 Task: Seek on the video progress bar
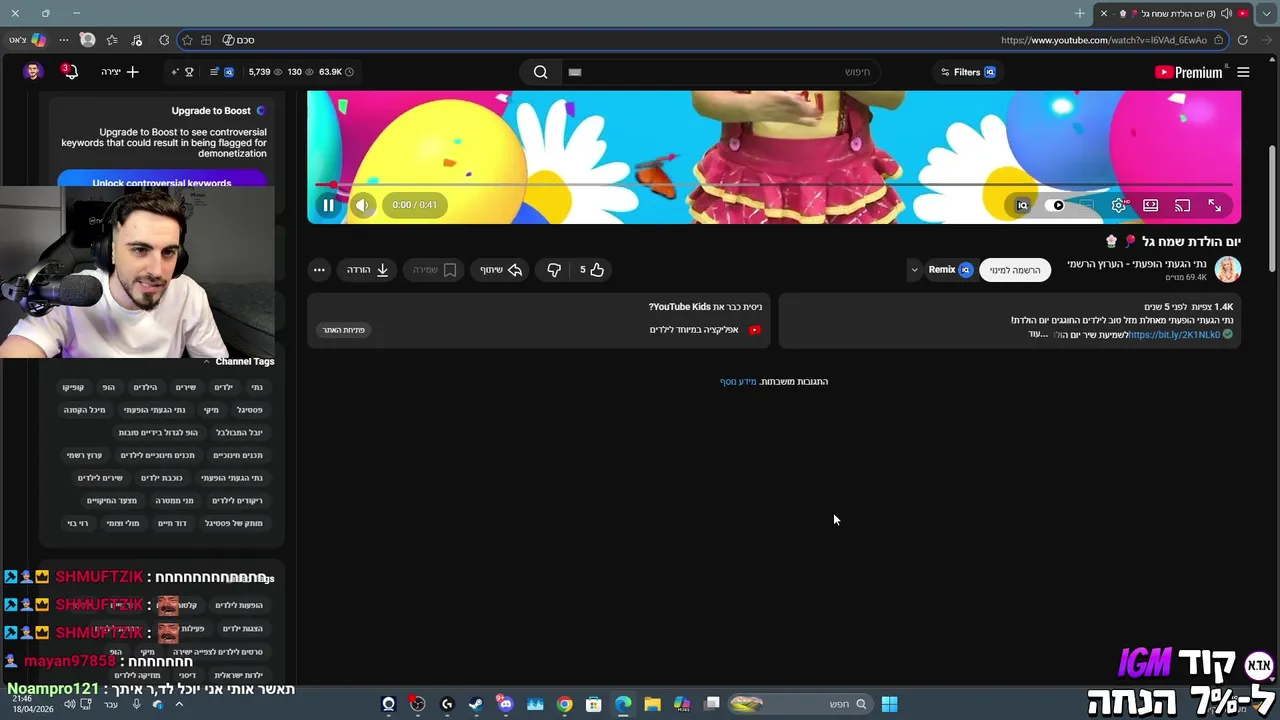point(774,185)
